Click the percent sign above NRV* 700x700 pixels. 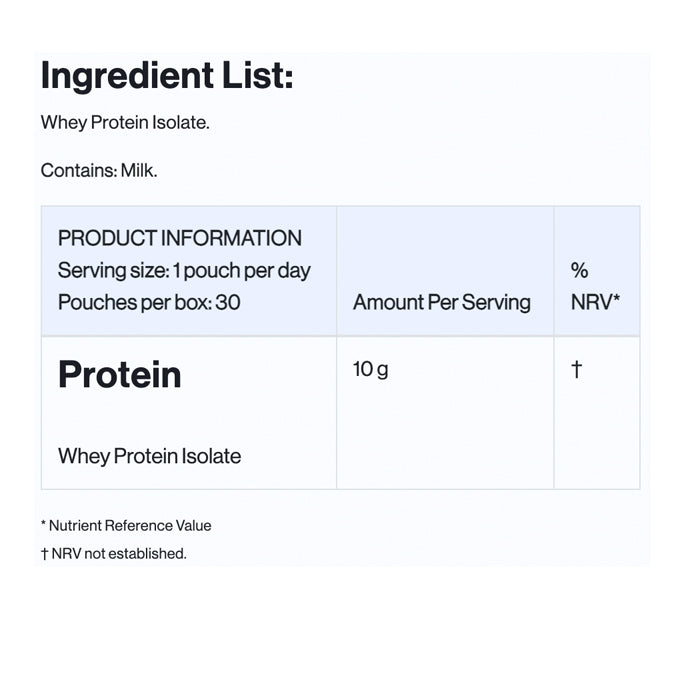coord(579,270)
